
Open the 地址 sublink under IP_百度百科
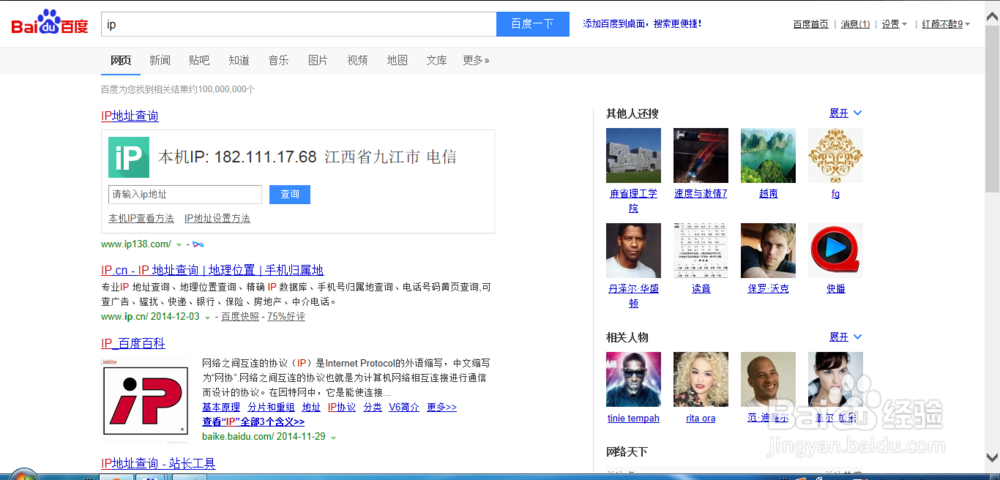311,407
